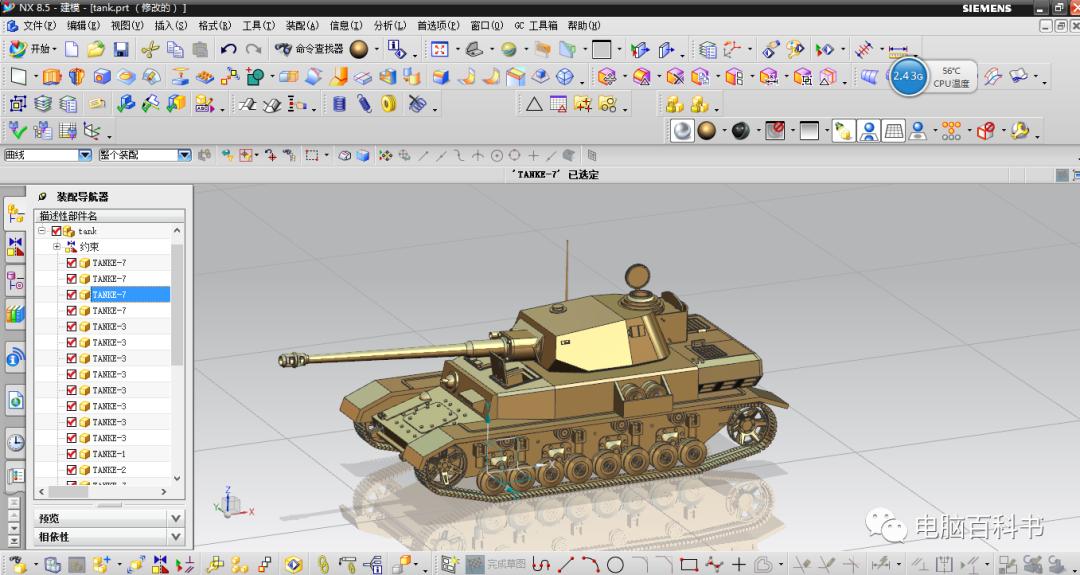Click the Open folder icon
The width and height of the screenshot is (1080, 575).
tap(96, 49)
